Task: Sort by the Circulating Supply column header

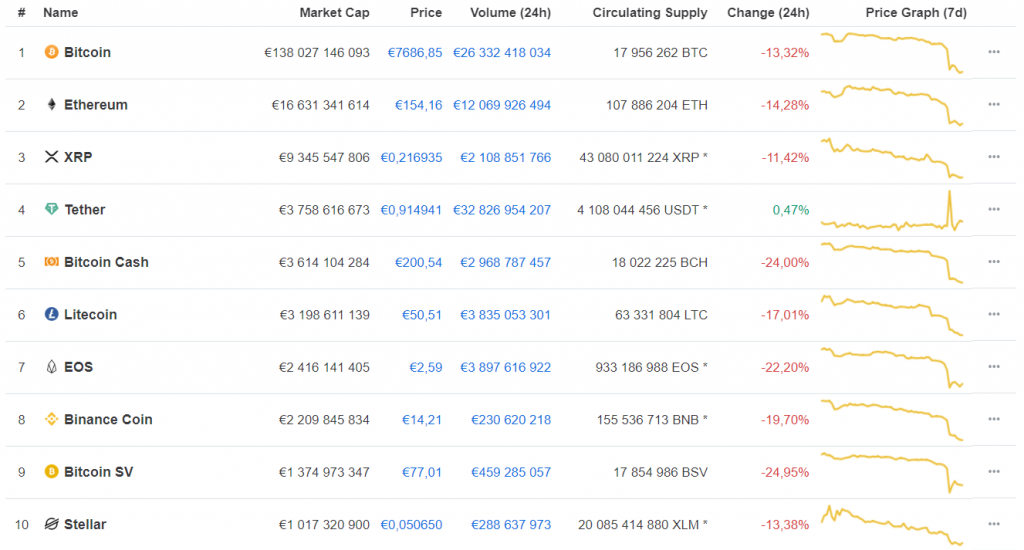Action: (x=650, y=12)
